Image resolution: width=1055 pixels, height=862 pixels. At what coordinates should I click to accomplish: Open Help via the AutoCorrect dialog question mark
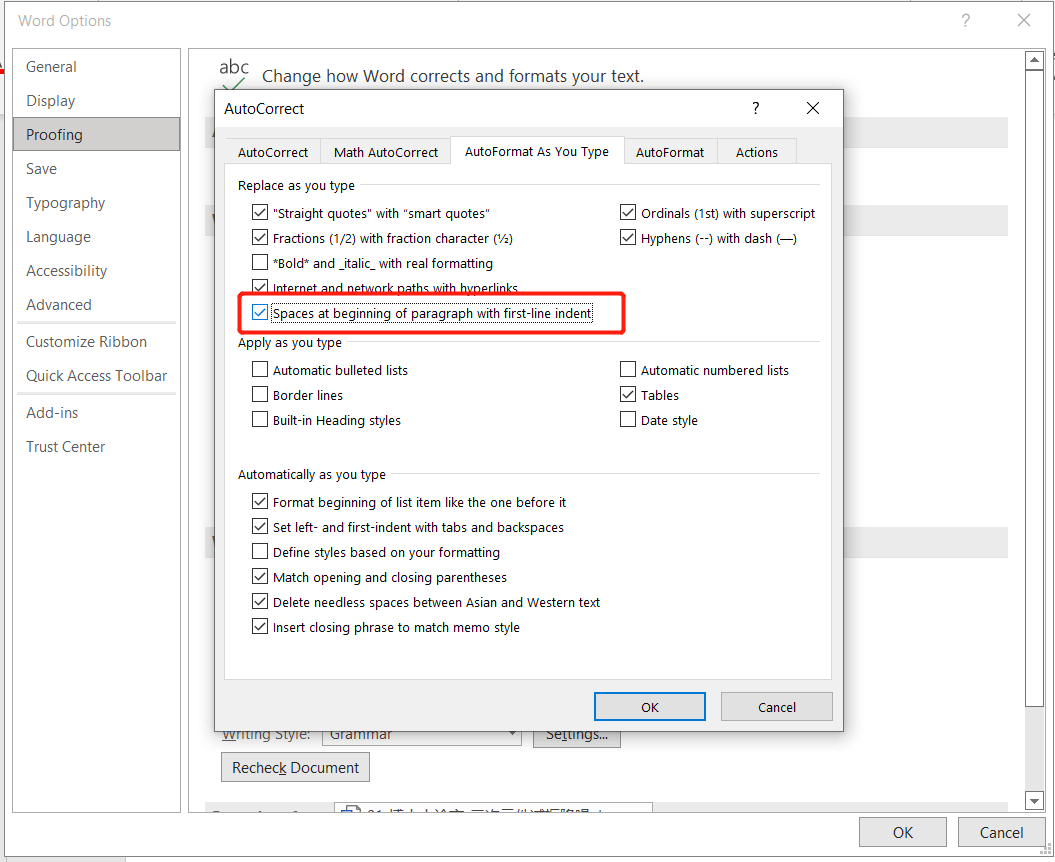point(755,108)
